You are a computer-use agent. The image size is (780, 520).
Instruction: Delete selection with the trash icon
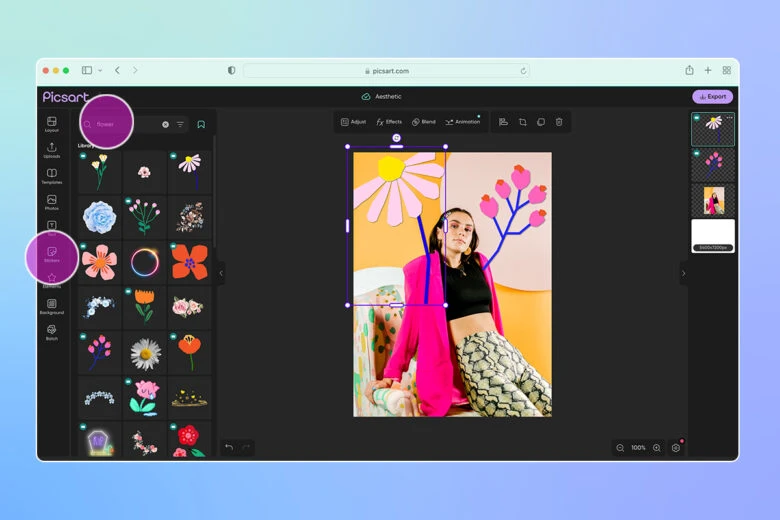point(559,122)
